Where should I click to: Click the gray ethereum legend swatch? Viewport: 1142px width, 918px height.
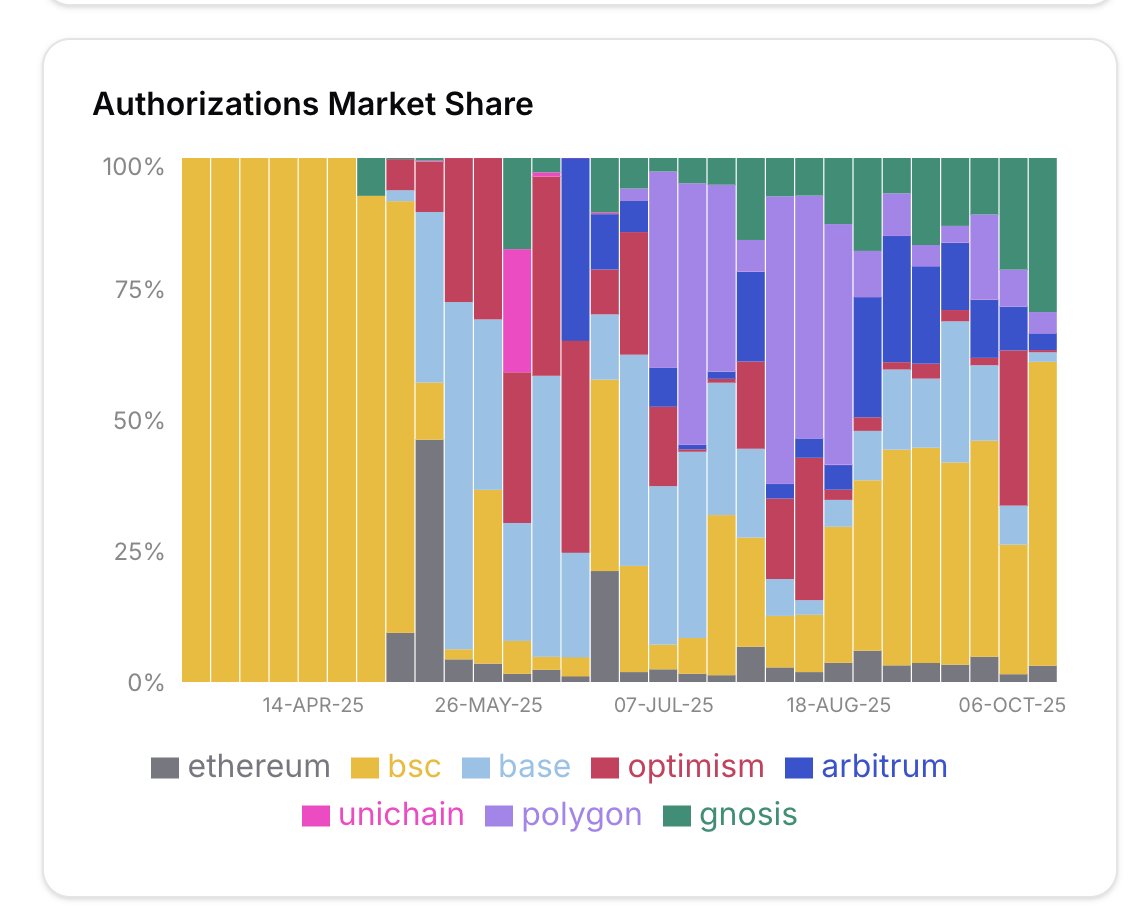(165, 768)
